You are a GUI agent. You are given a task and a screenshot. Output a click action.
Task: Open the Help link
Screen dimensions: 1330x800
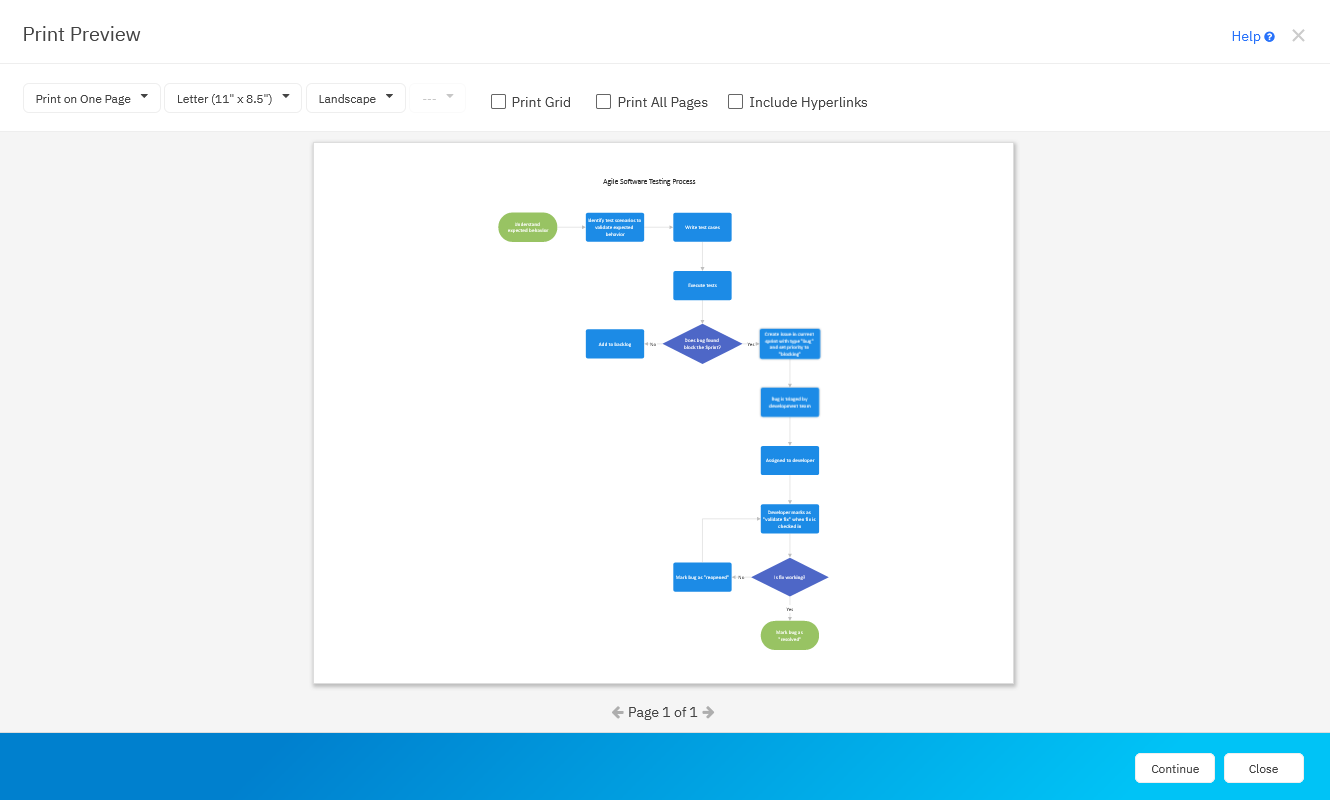[1246, 36]
